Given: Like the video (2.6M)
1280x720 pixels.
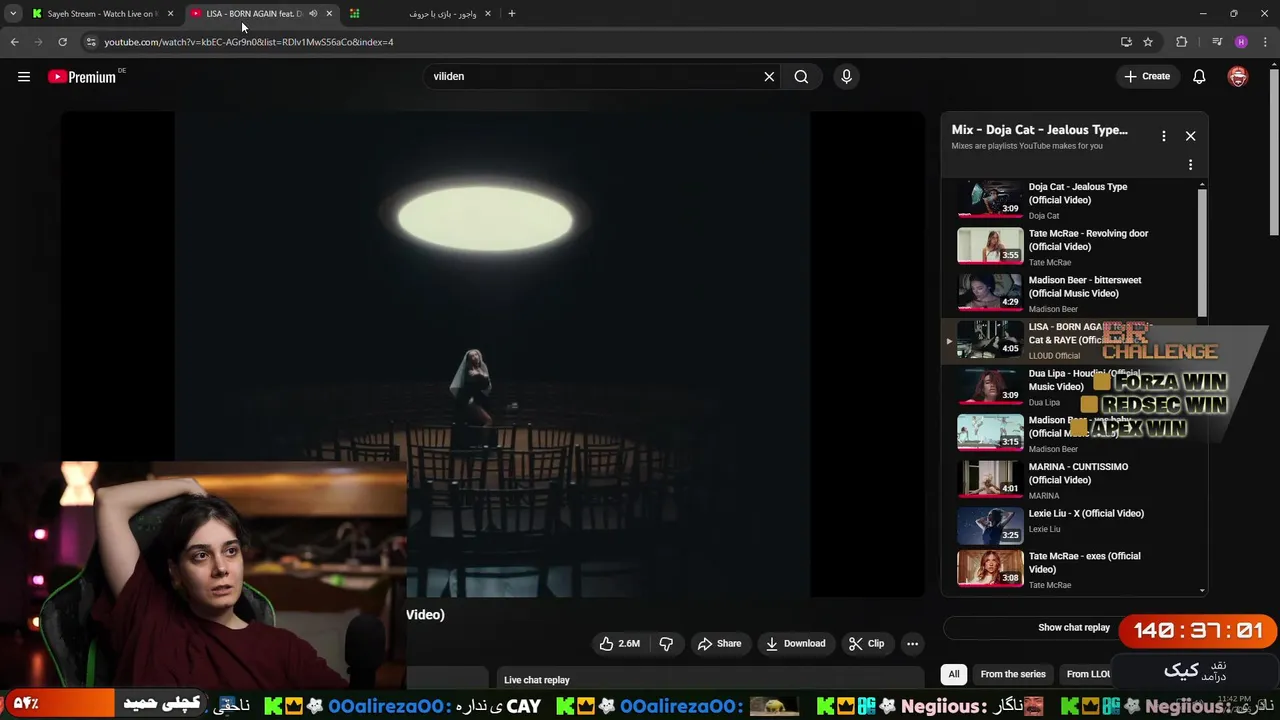Looking at the screenshot, I should coord(619,644).
